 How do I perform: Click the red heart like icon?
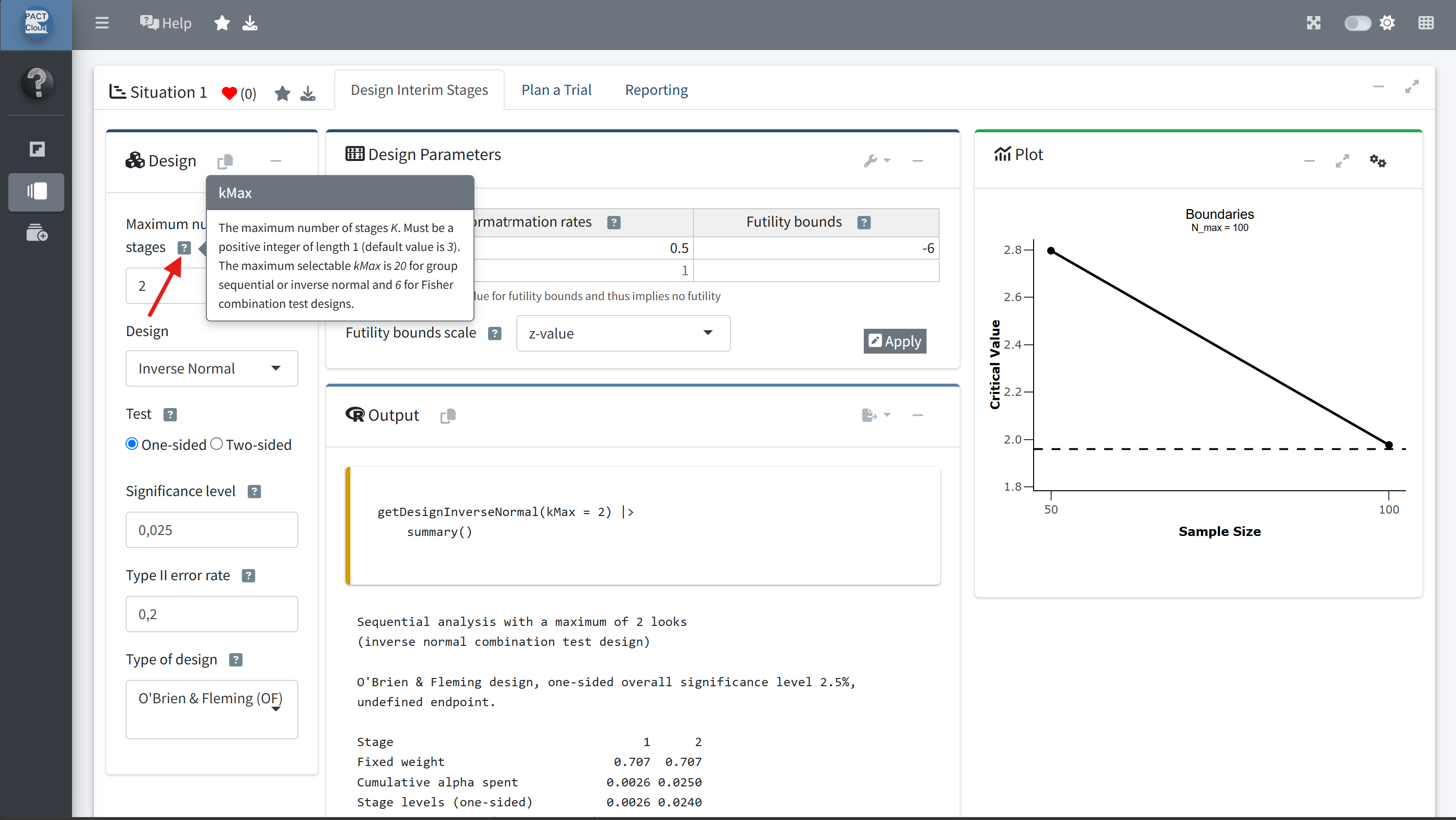229,93
